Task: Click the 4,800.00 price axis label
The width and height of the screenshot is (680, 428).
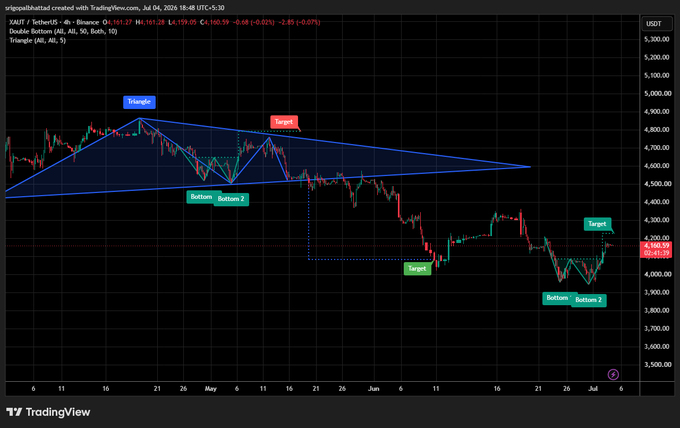Action: [656, 130]
